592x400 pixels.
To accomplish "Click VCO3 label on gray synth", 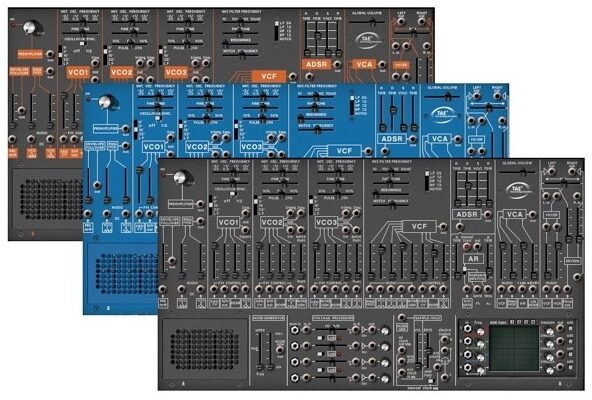I will 326,222.
